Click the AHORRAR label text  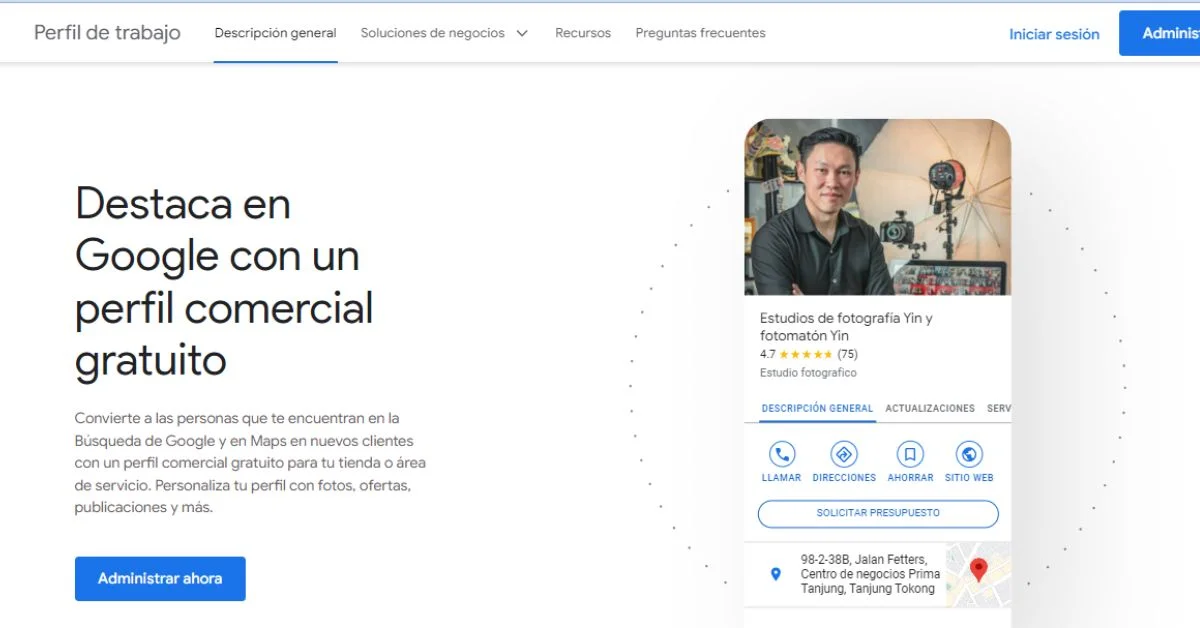coord(910,478)
